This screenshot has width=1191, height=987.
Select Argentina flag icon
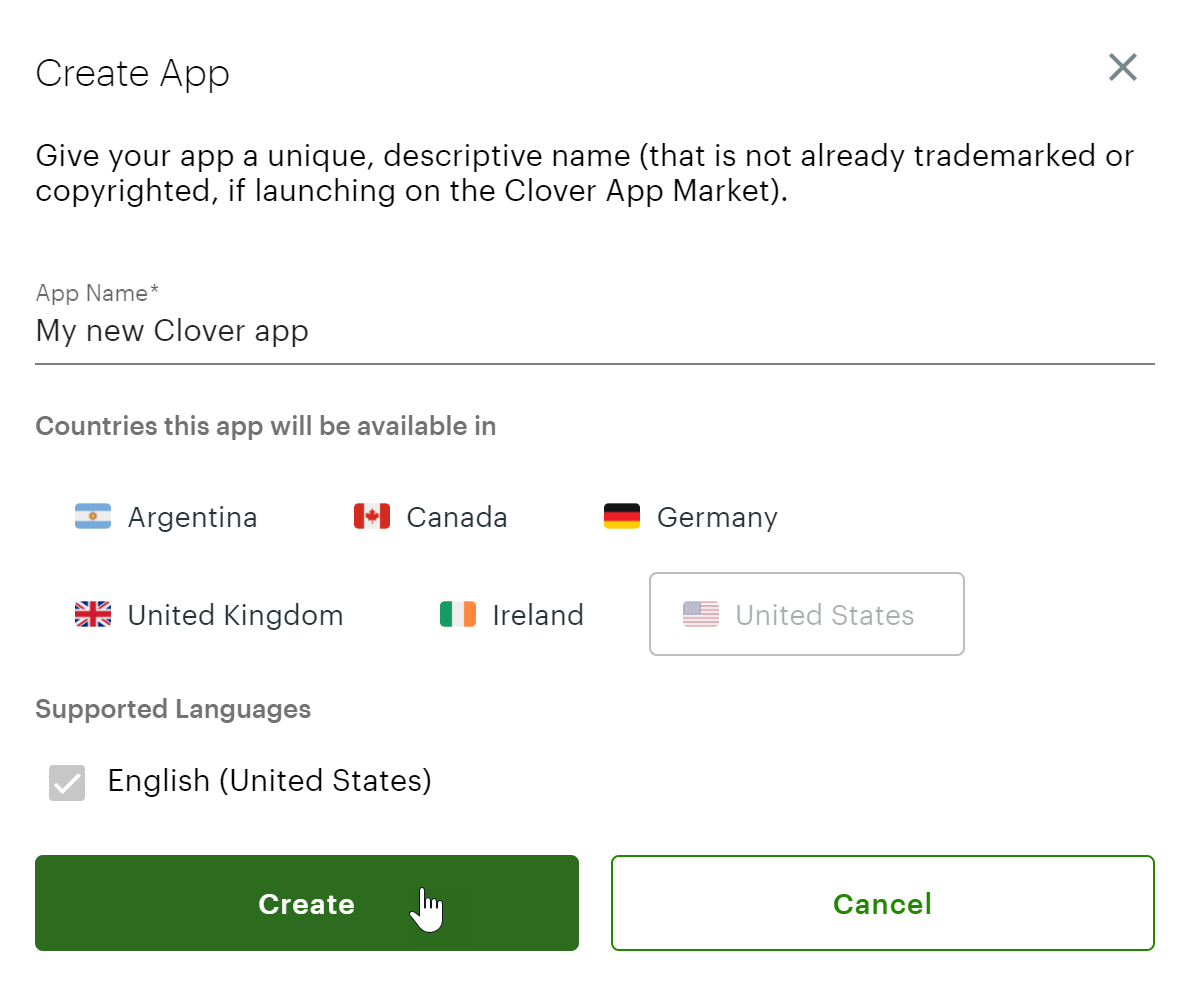[x=93, y=516]
